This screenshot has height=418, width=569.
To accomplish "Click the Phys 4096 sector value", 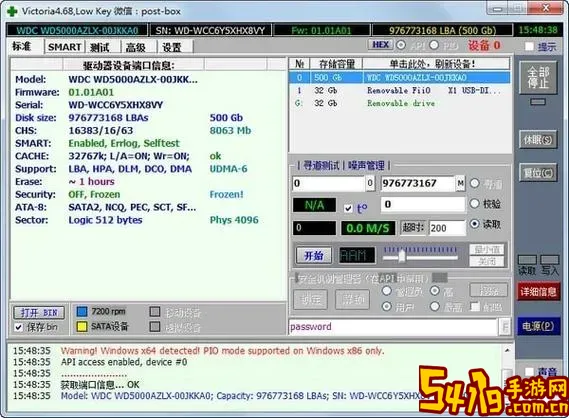I will tap(234, 220).
